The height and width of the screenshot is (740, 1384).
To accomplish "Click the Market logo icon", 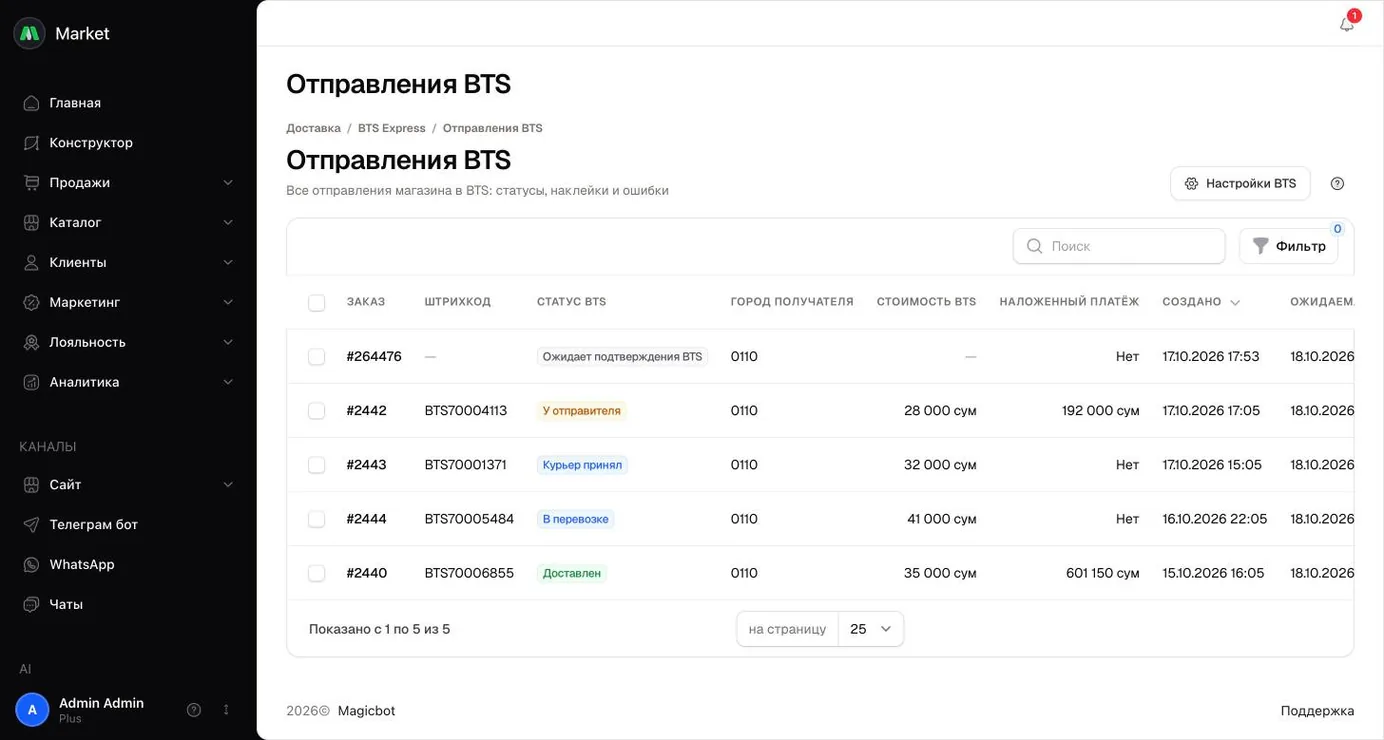I will point(30,33).
